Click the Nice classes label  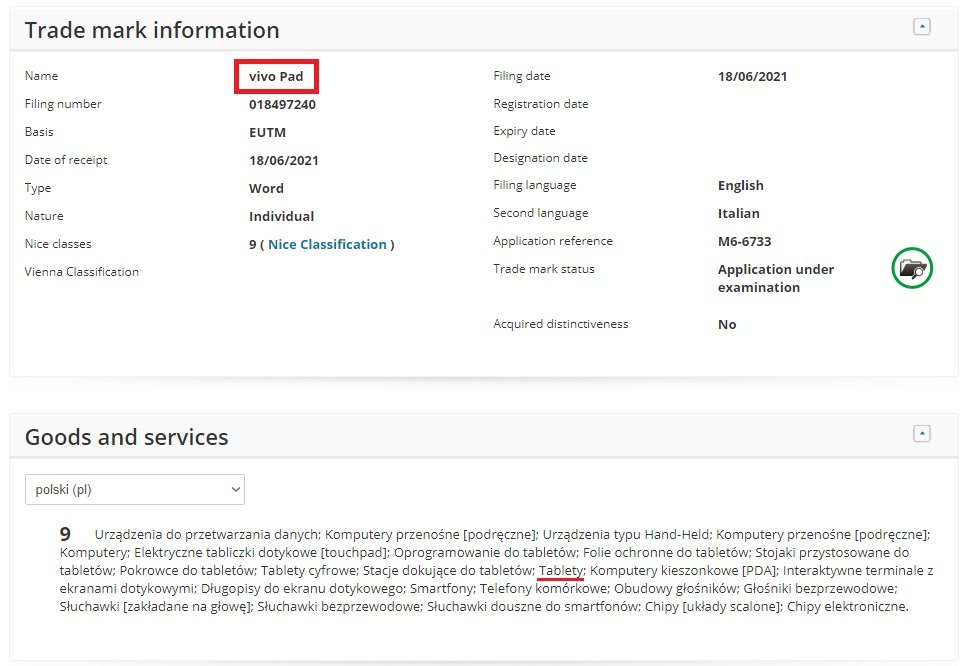pyautogui.click(x=58, y=244)
